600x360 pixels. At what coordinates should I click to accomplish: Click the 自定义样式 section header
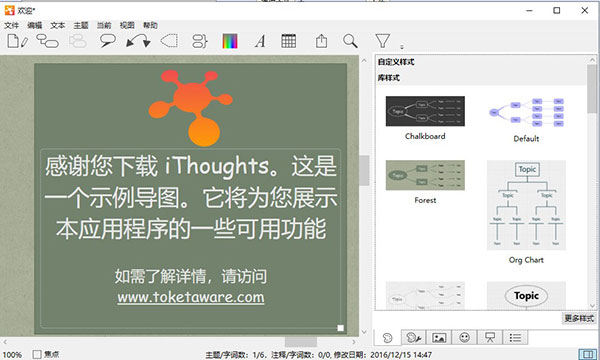396,62
